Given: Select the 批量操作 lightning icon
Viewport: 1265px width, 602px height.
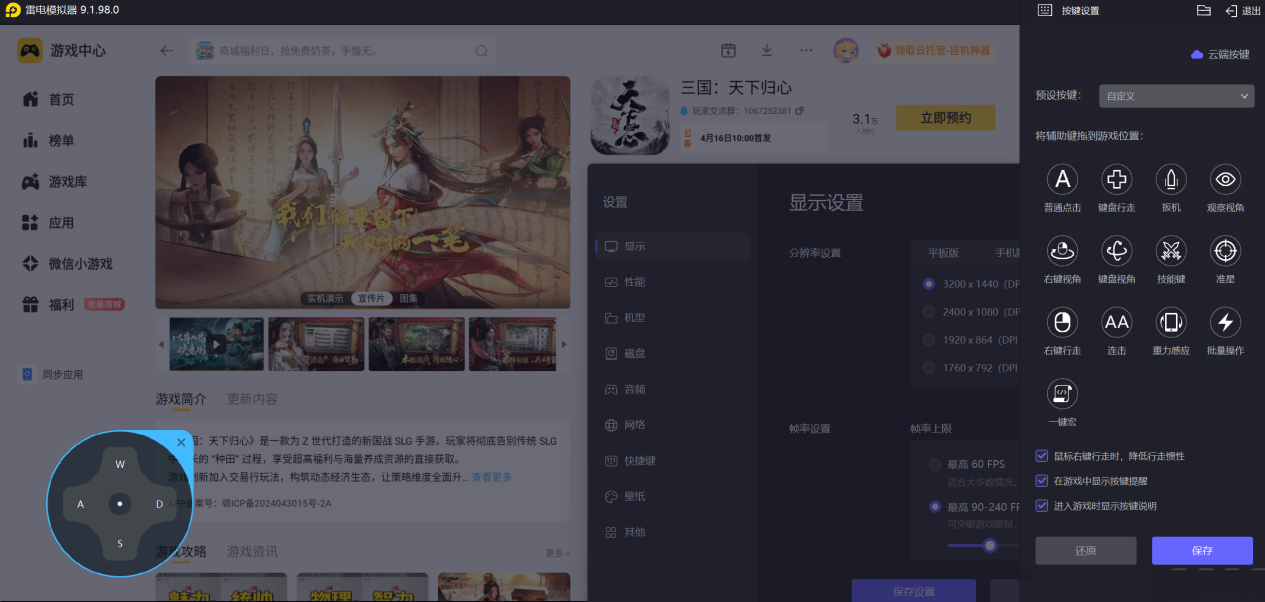Looking at the screenshot, I should 1225,322.
